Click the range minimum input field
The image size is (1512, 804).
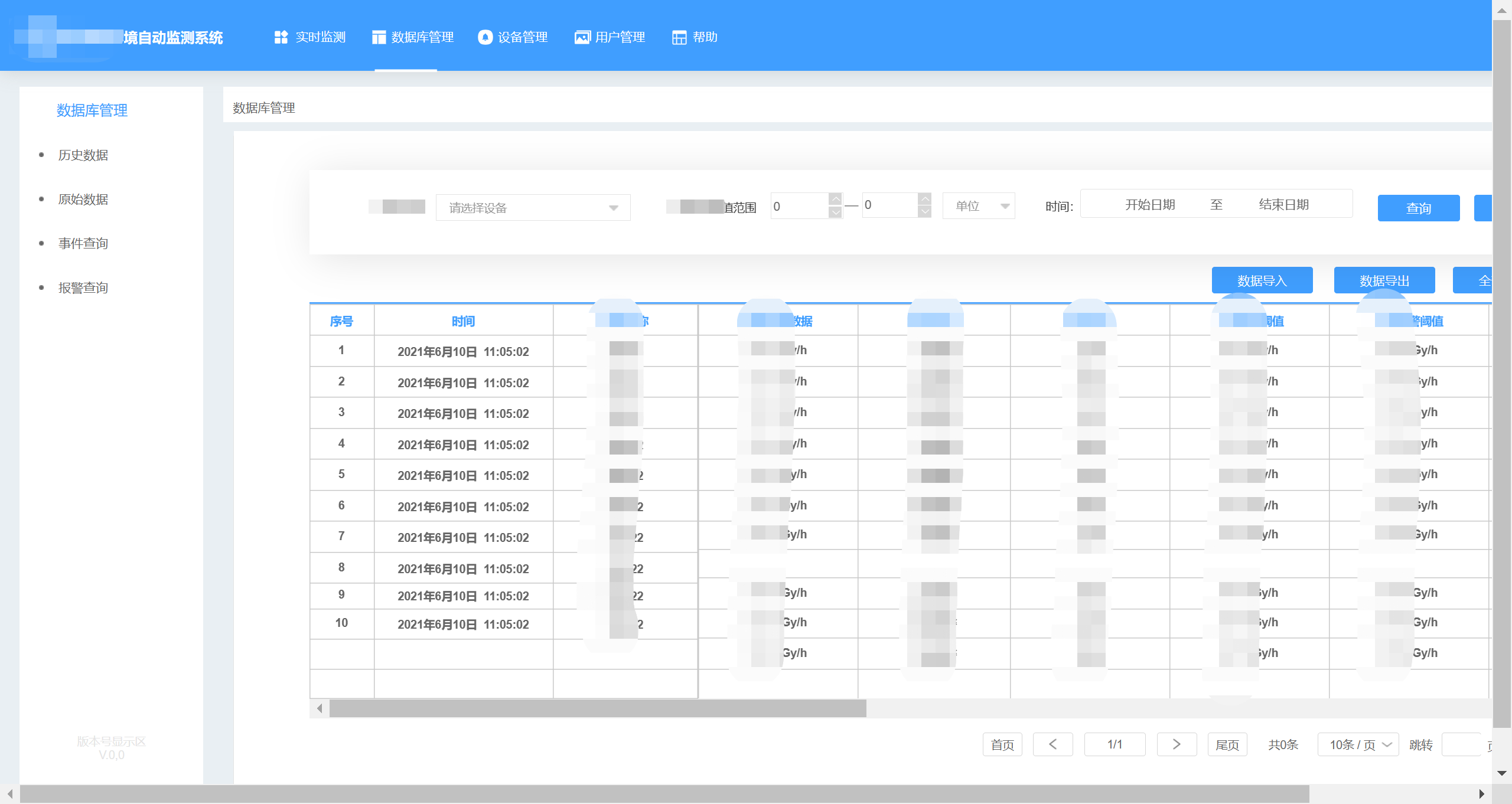[800, 206]
